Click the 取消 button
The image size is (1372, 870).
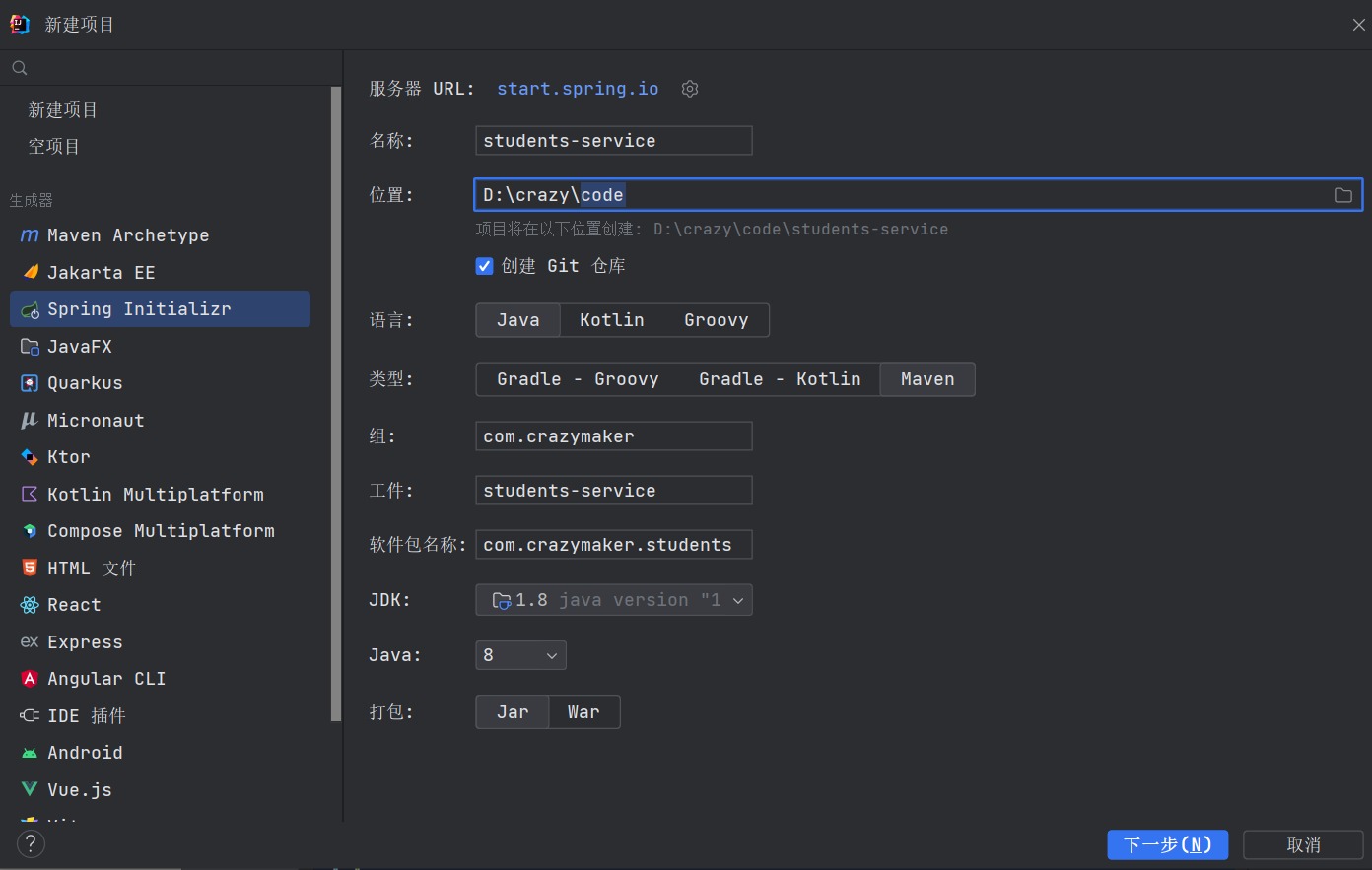pyautogui.click(x=1303, y=844)
